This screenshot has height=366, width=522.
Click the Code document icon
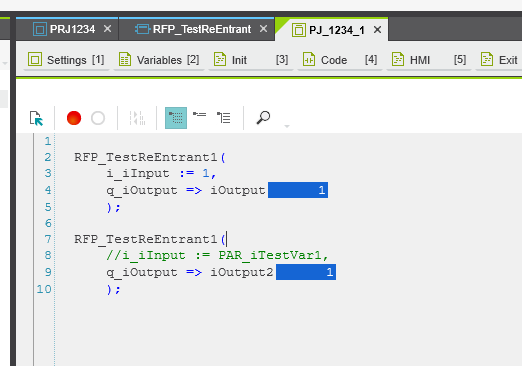[309, 59]
